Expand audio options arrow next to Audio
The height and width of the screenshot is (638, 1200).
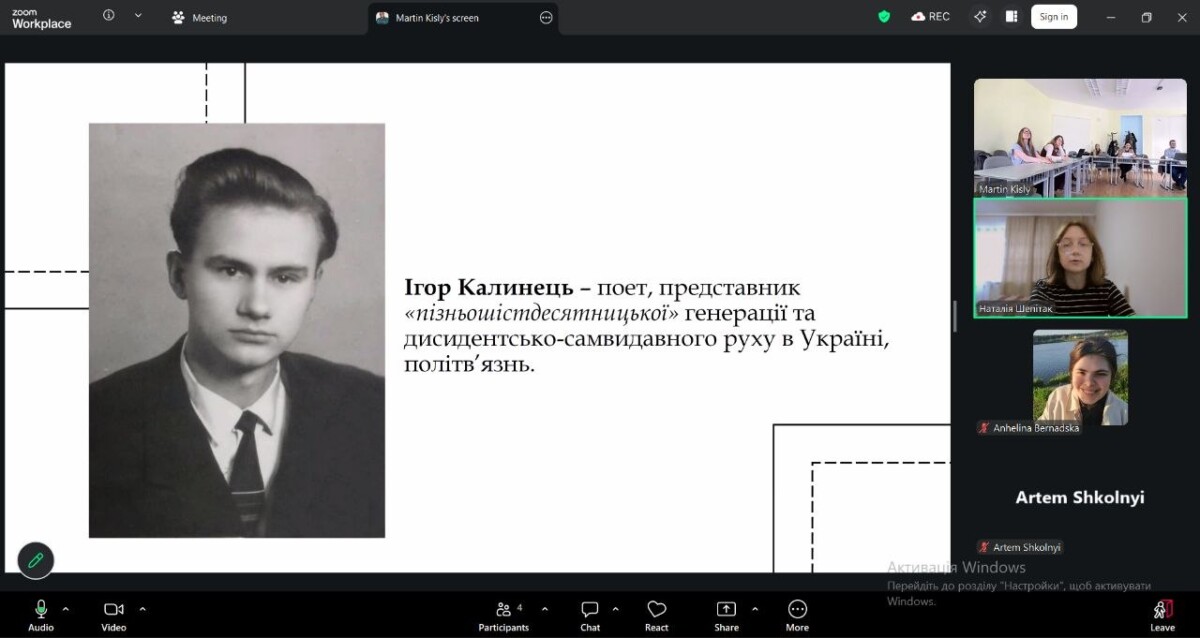click(66, 608)
